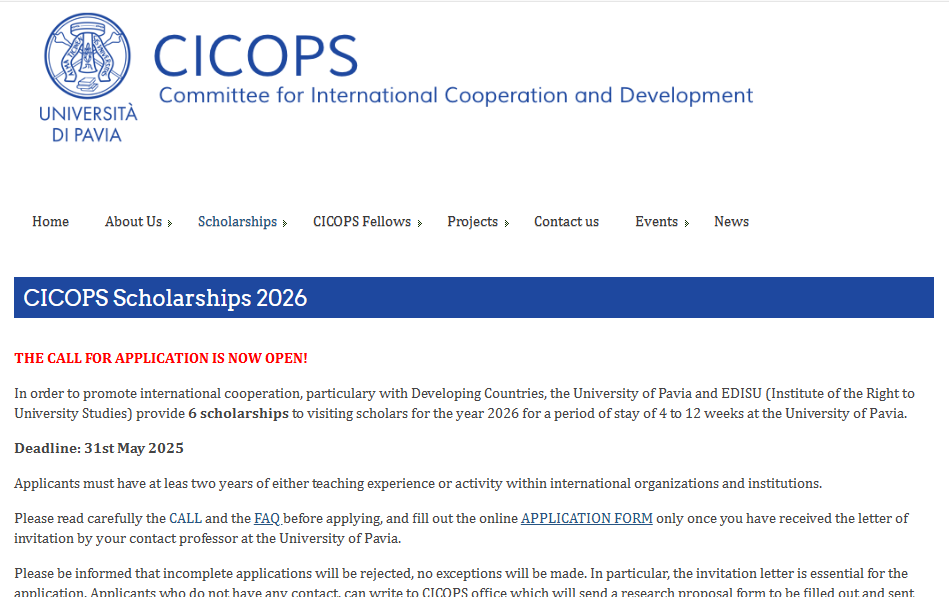Viewport: 949px width, 597px height.
Task: Follow the CALL link
Action: coord(185,518)
